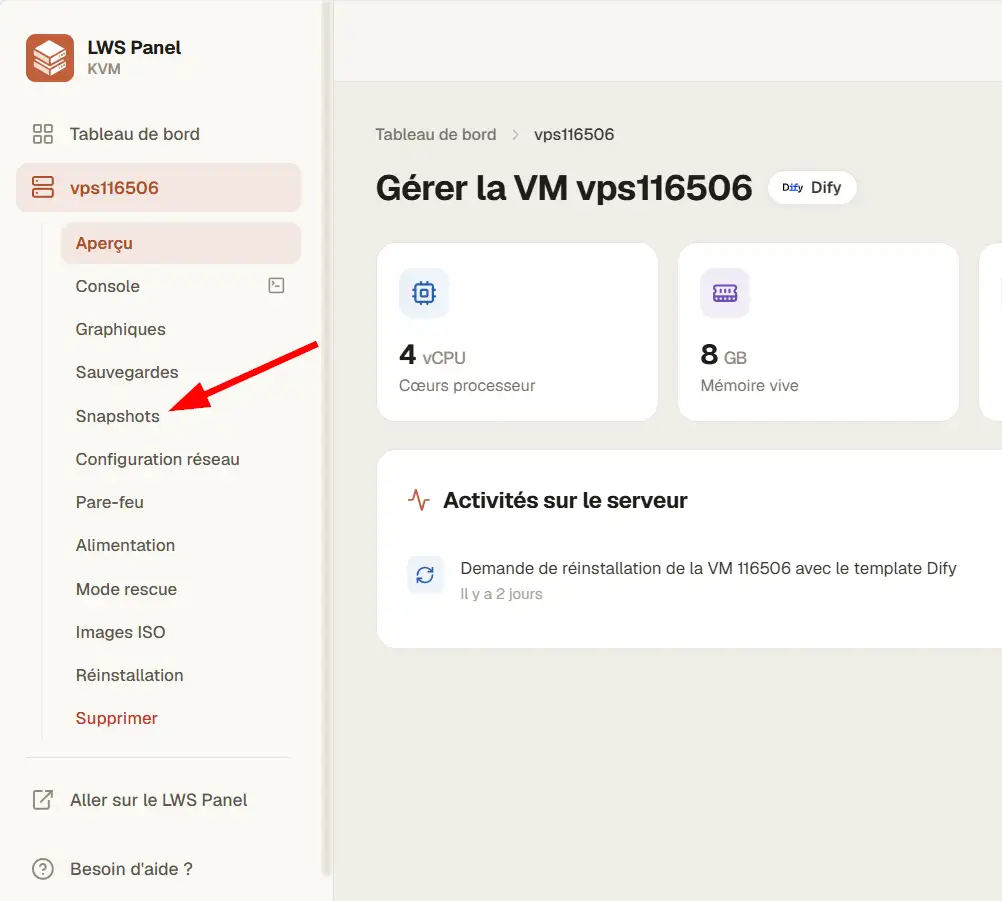This screenshot has width=1002, height=901.
Task: Click vps116506 in breadcrumb
Action: tap(574, 134)
